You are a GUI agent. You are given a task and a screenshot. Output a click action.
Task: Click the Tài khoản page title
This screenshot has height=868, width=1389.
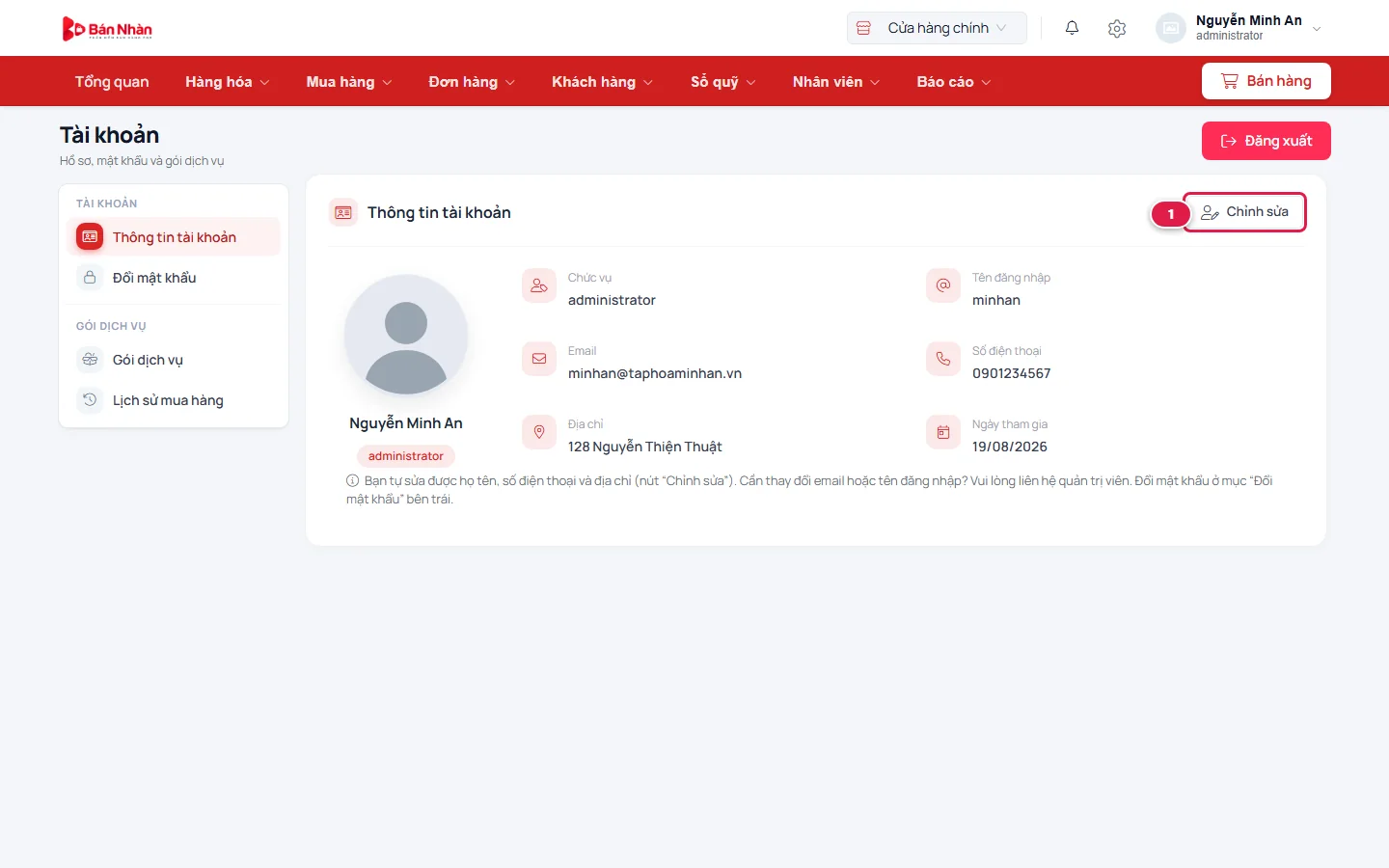(110, 135)
